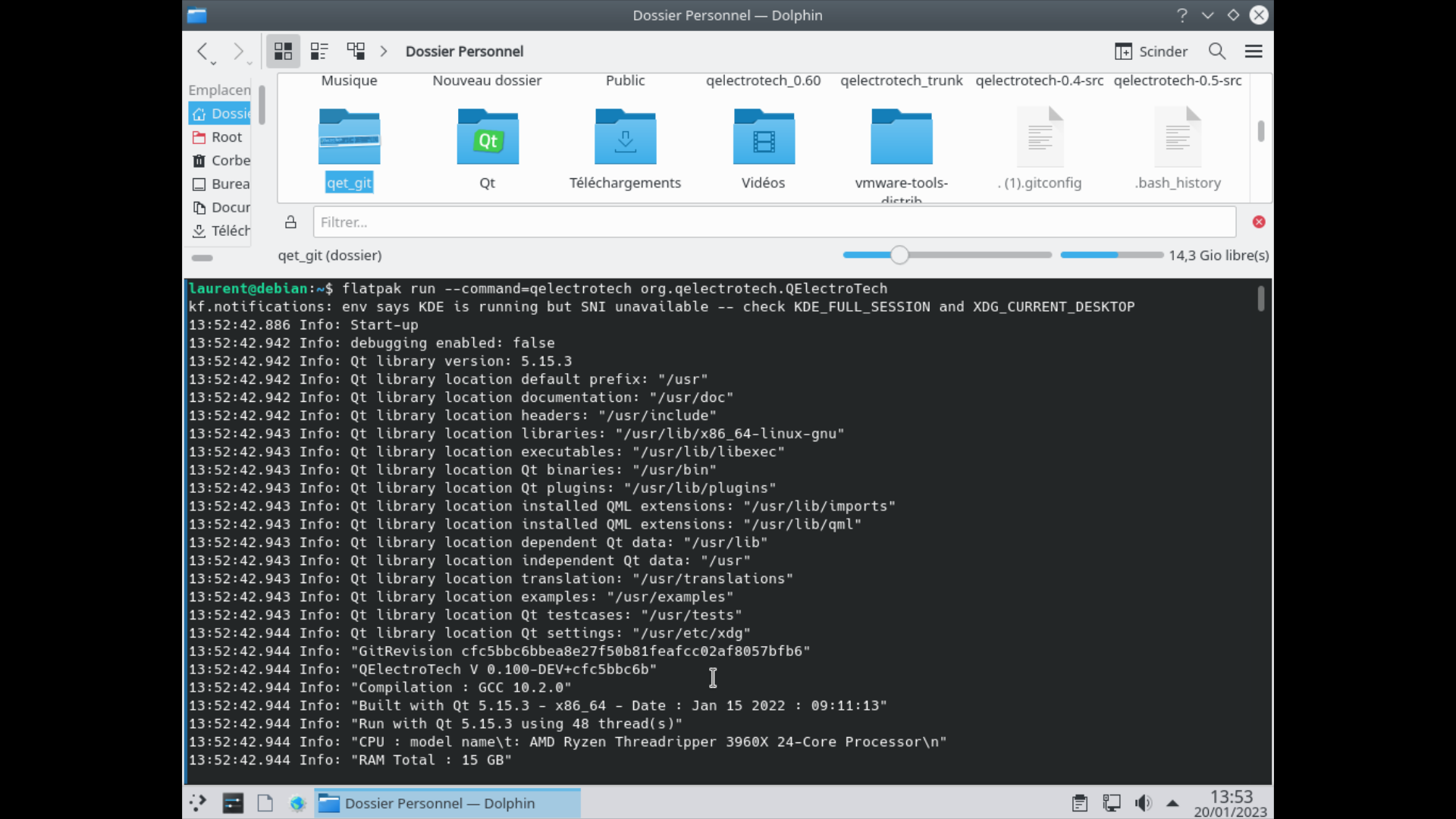
Task: Open the search magnifier icon
Action: tap(1217, 51)
